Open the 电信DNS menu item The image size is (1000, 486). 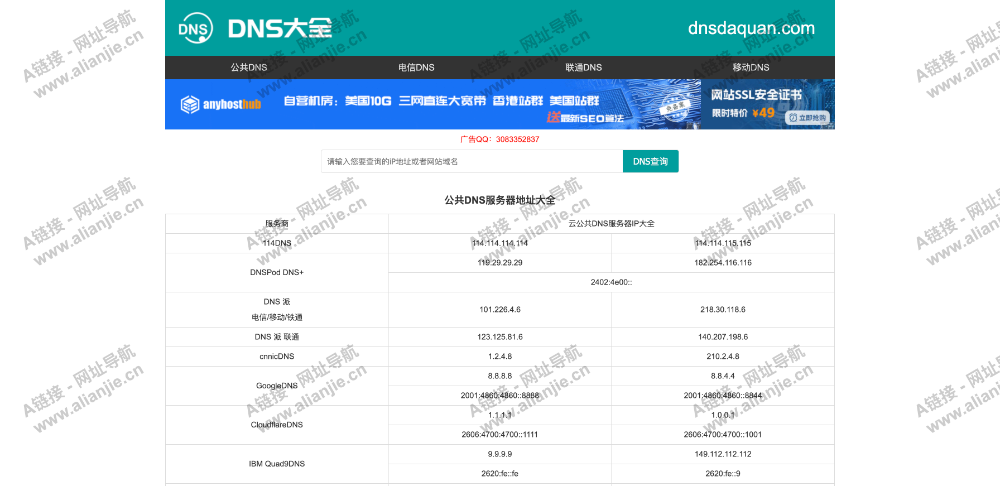click(x=416, y=68)
